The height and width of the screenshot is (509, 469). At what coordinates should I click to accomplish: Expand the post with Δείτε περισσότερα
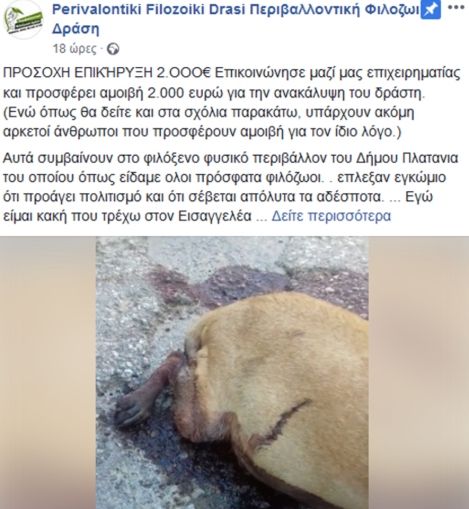tap(331, 216)
